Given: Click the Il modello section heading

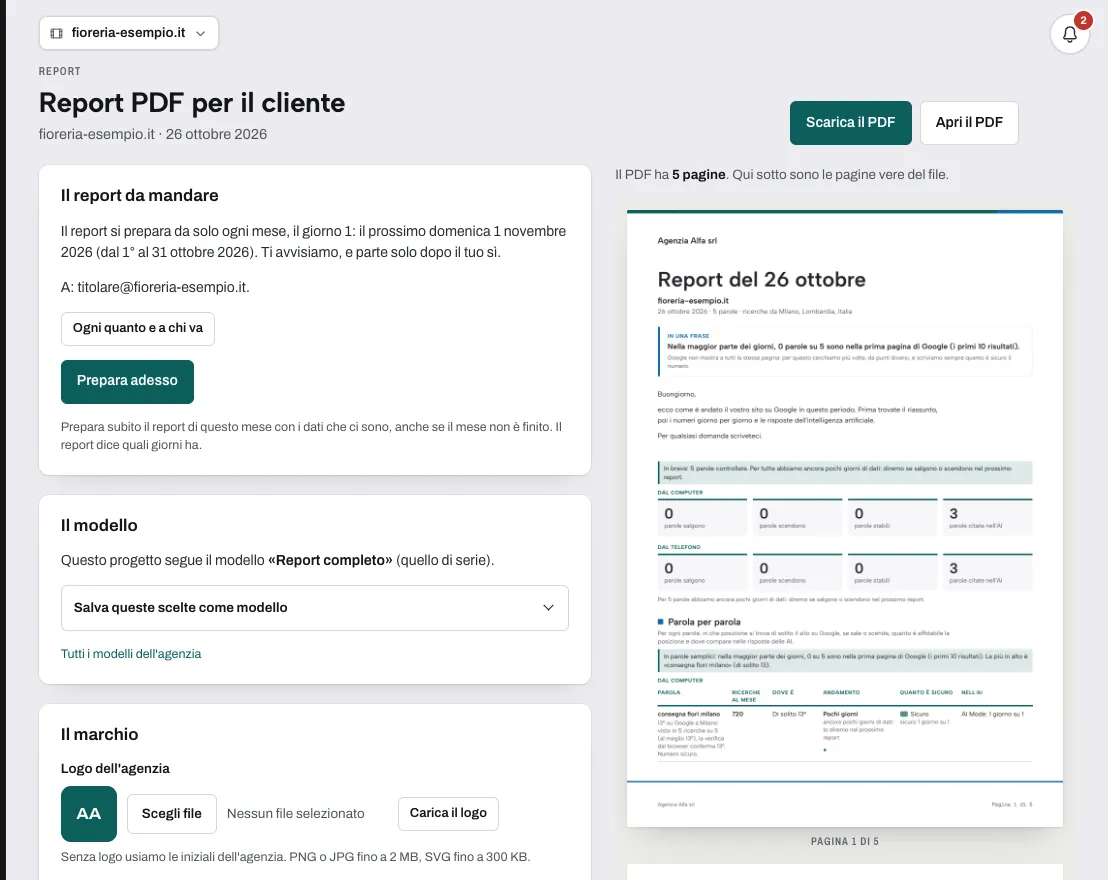Looking at the screenshot, I should point(99,525).
